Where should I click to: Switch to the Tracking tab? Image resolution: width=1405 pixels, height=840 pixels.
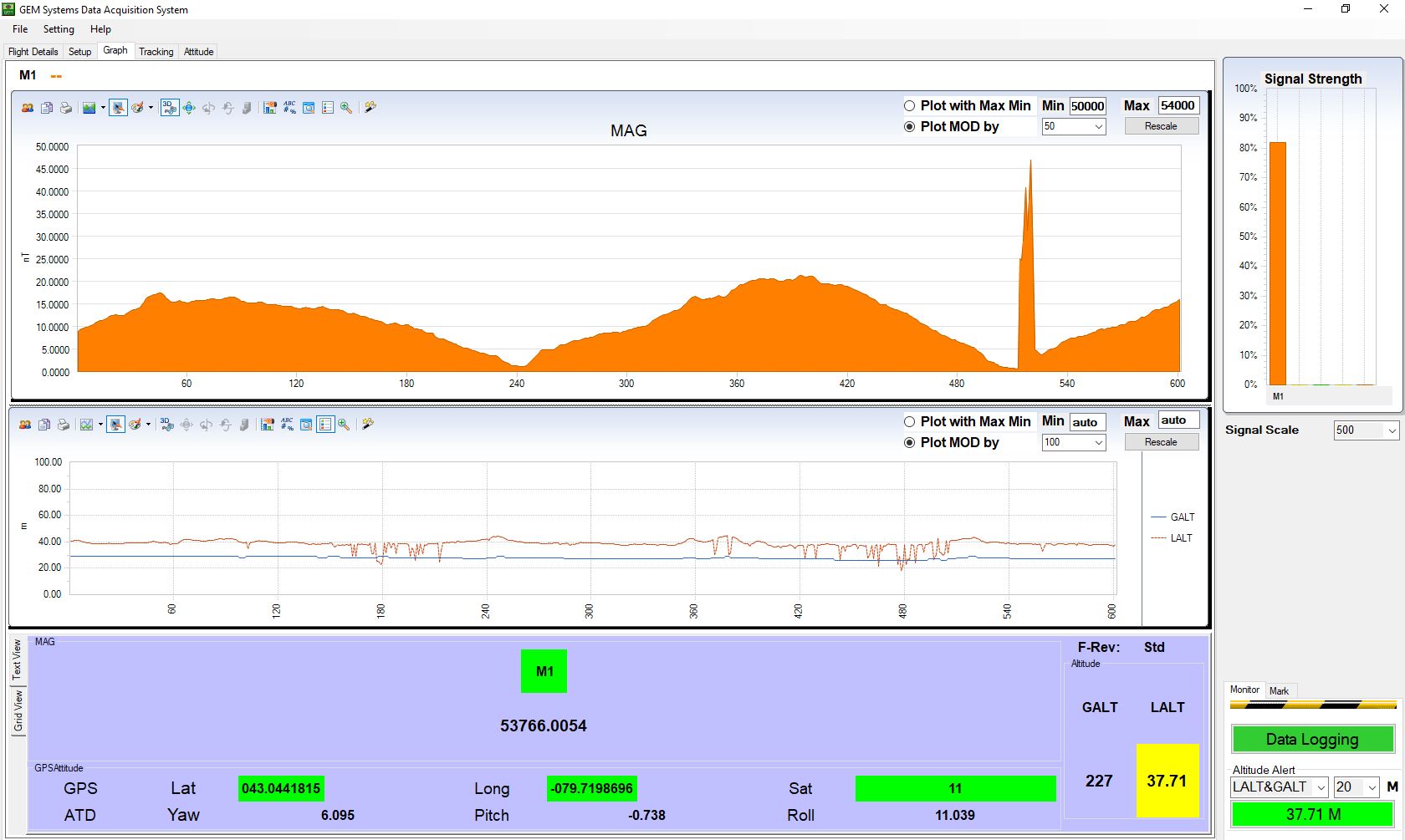click(x=156, y=52)
